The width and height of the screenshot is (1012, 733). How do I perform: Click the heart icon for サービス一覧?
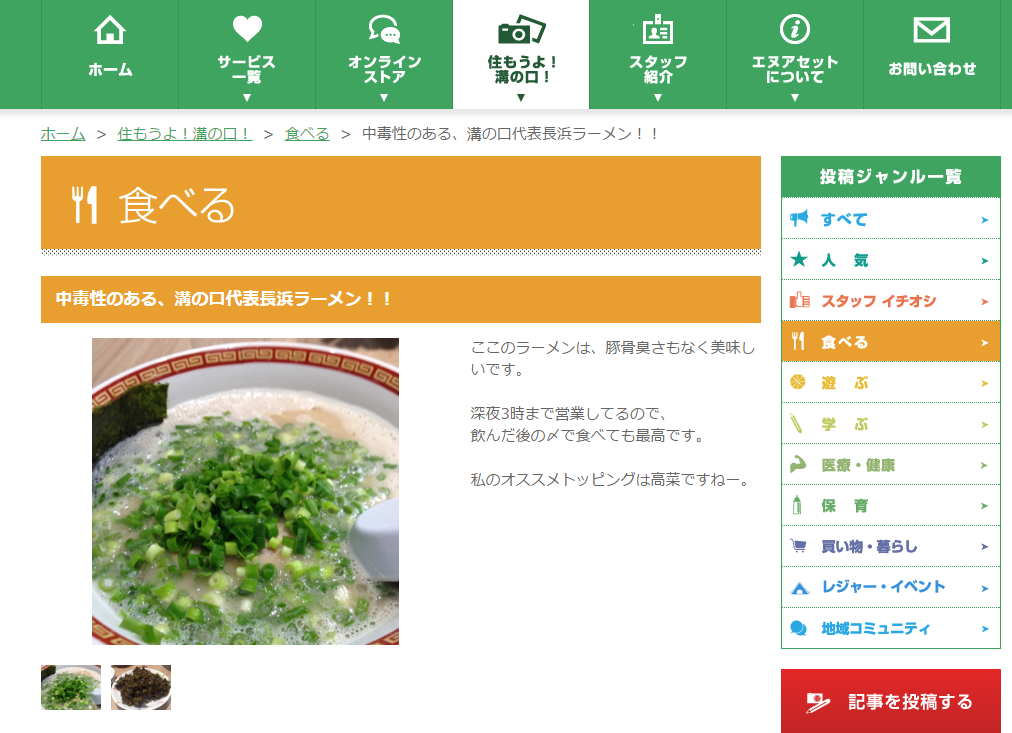pos(247,28)
